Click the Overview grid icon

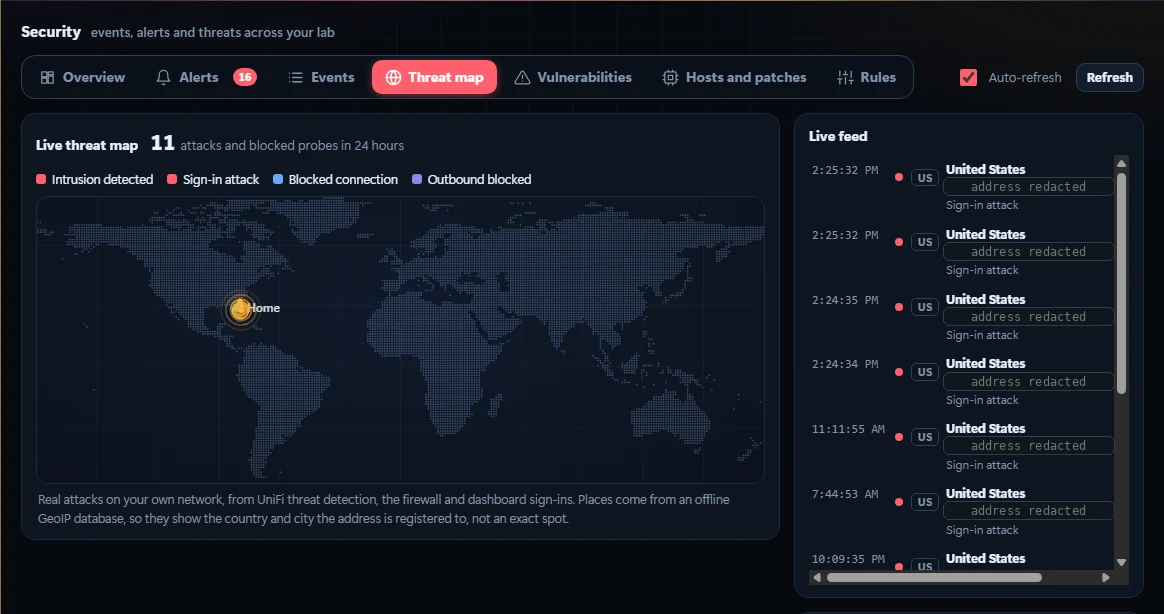[48, 77]
